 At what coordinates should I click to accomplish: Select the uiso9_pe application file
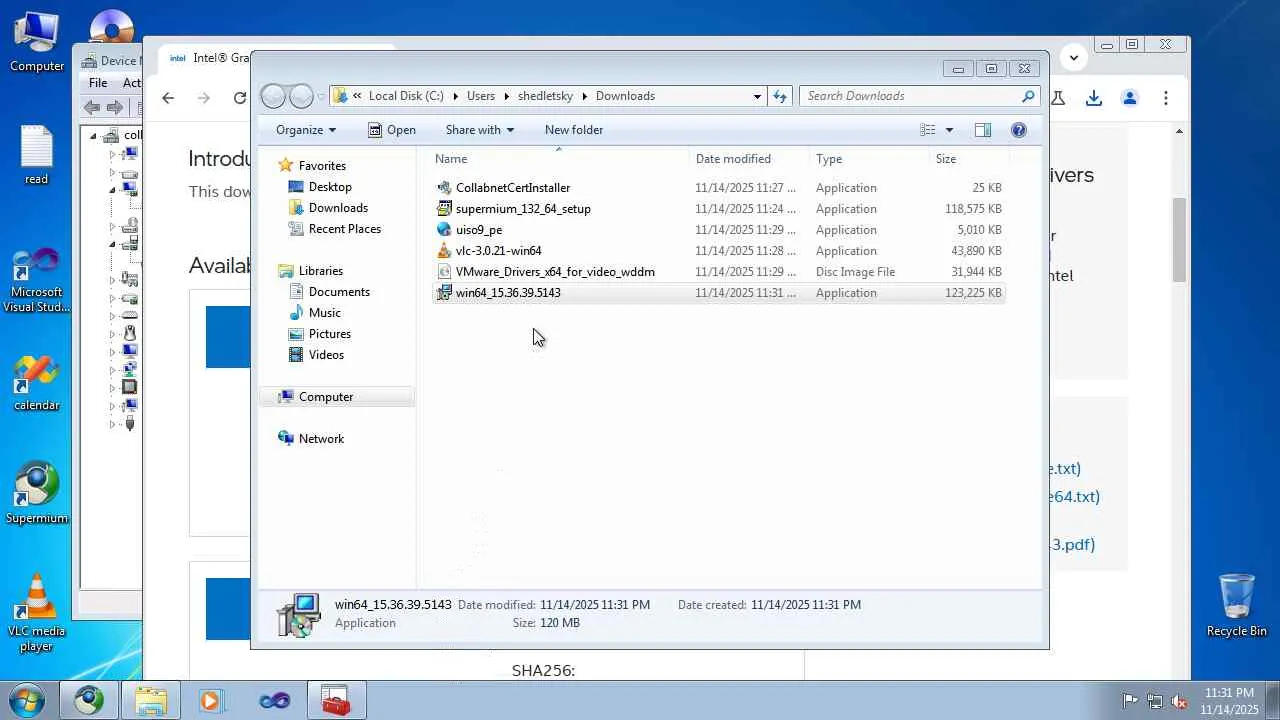tap(718, 230)
